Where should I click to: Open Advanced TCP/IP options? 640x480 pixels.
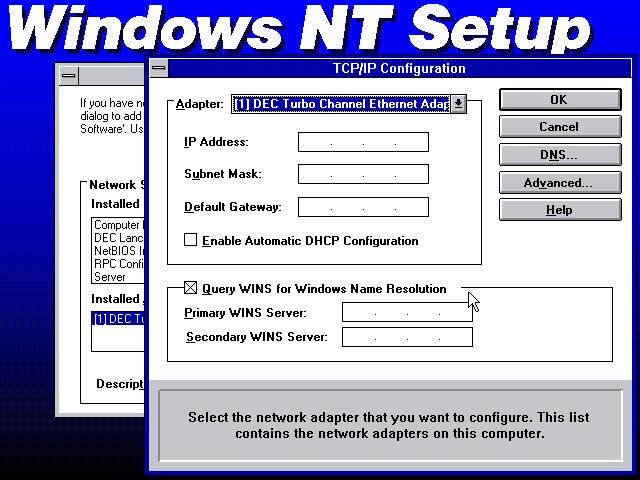click(x=560, y=182)
